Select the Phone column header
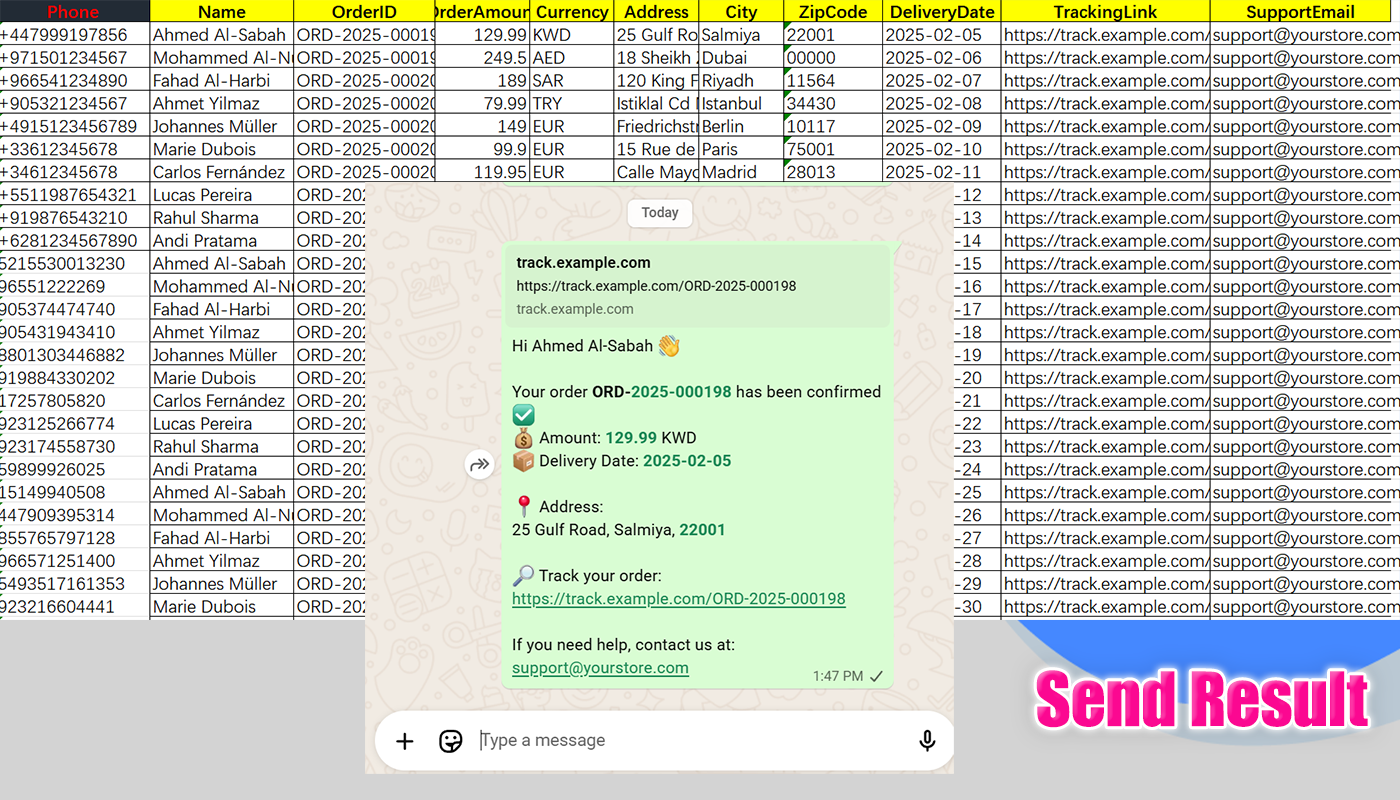The width and height of the screenshot is (1400, 800). click(x=74, y=12)
